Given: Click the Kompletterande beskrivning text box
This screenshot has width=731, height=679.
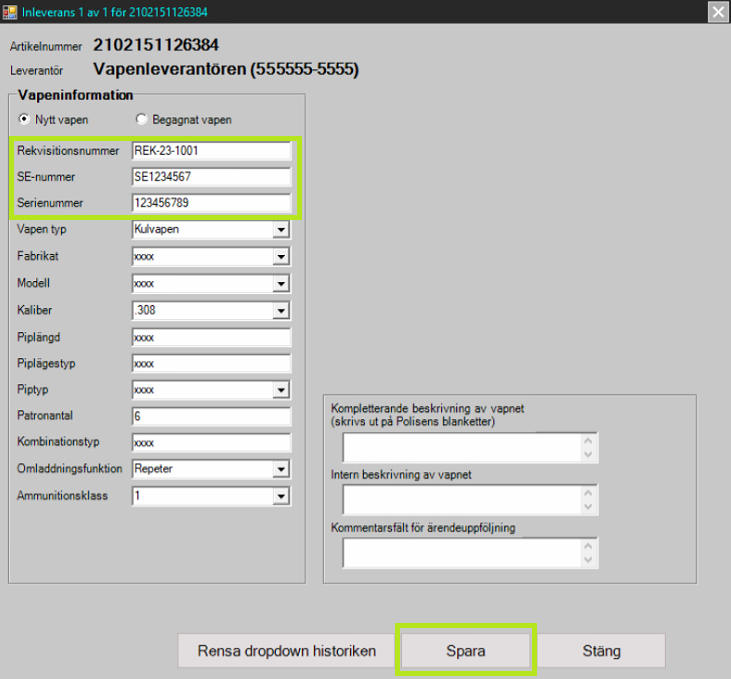Looking at the screenshot, I should point(462,448).
